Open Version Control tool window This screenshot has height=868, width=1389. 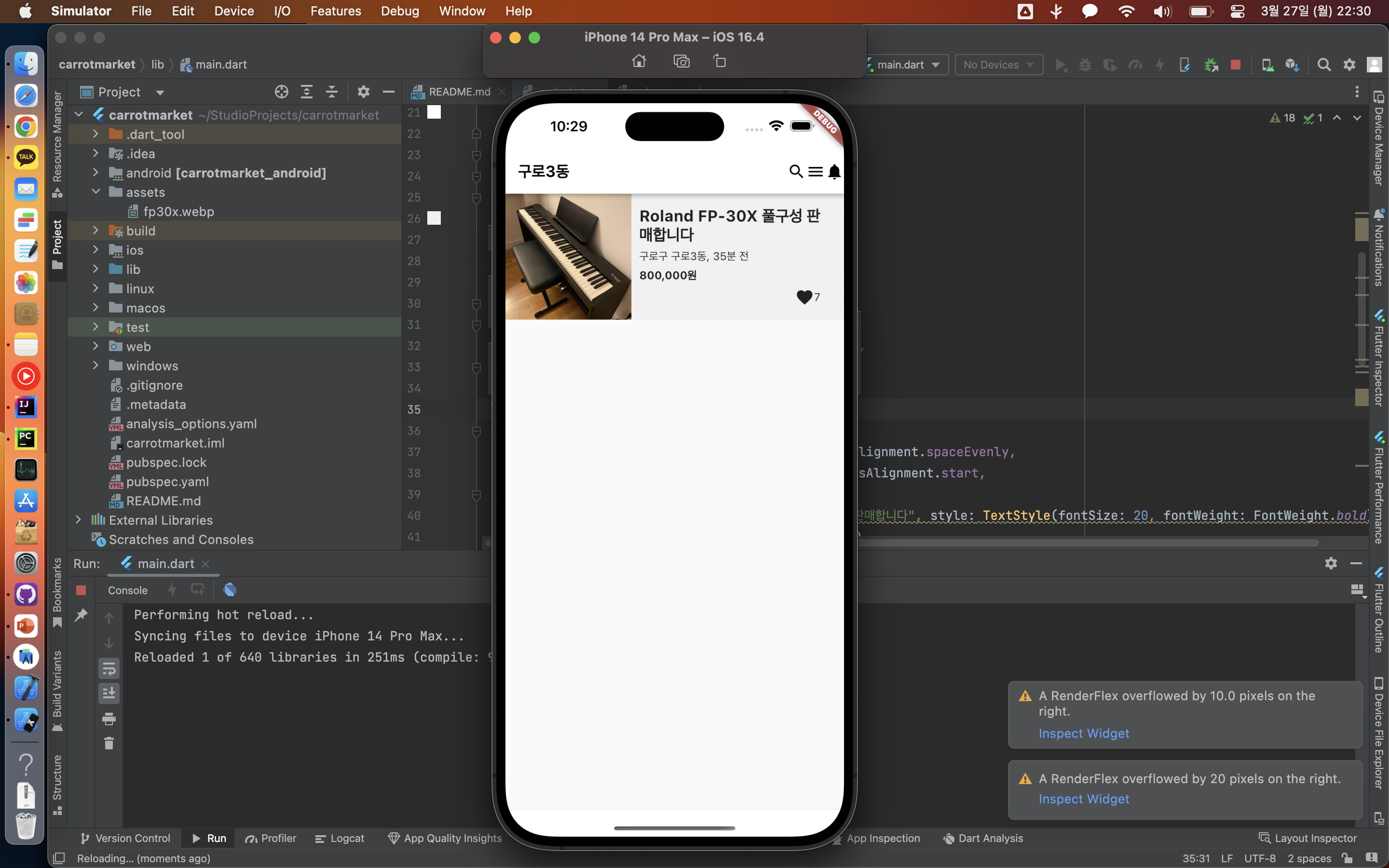point(125,838)
